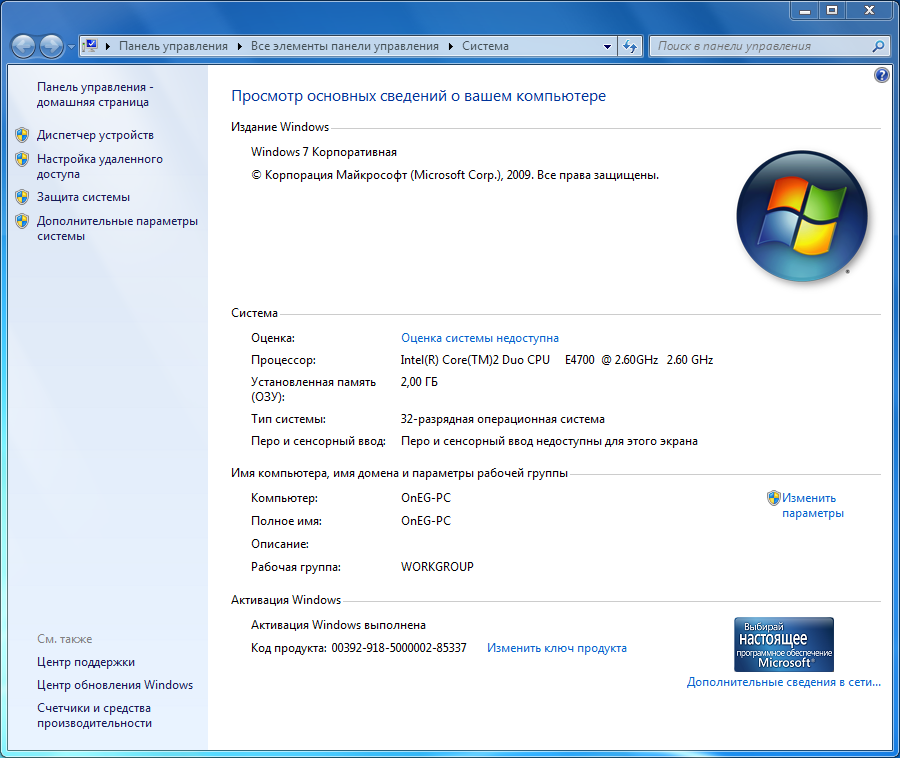This screenshot has width=900, height=758.
Task: Click the Windows 7 Корпоративная edition text
Action: pyautogui.click(x=324, y=152)
